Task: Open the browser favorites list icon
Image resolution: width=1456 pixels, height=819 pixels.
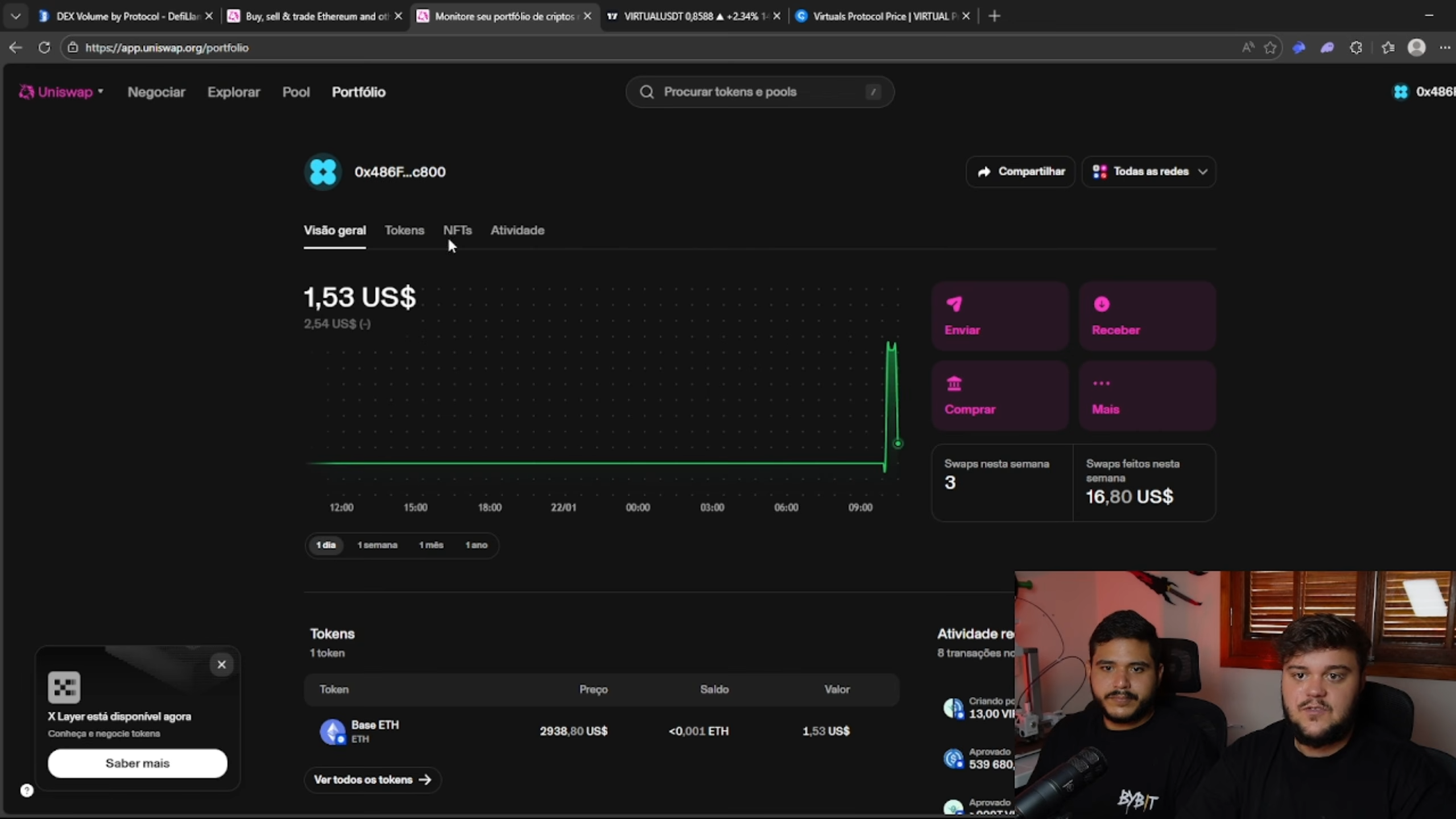Action: (x=1388, y=48)
